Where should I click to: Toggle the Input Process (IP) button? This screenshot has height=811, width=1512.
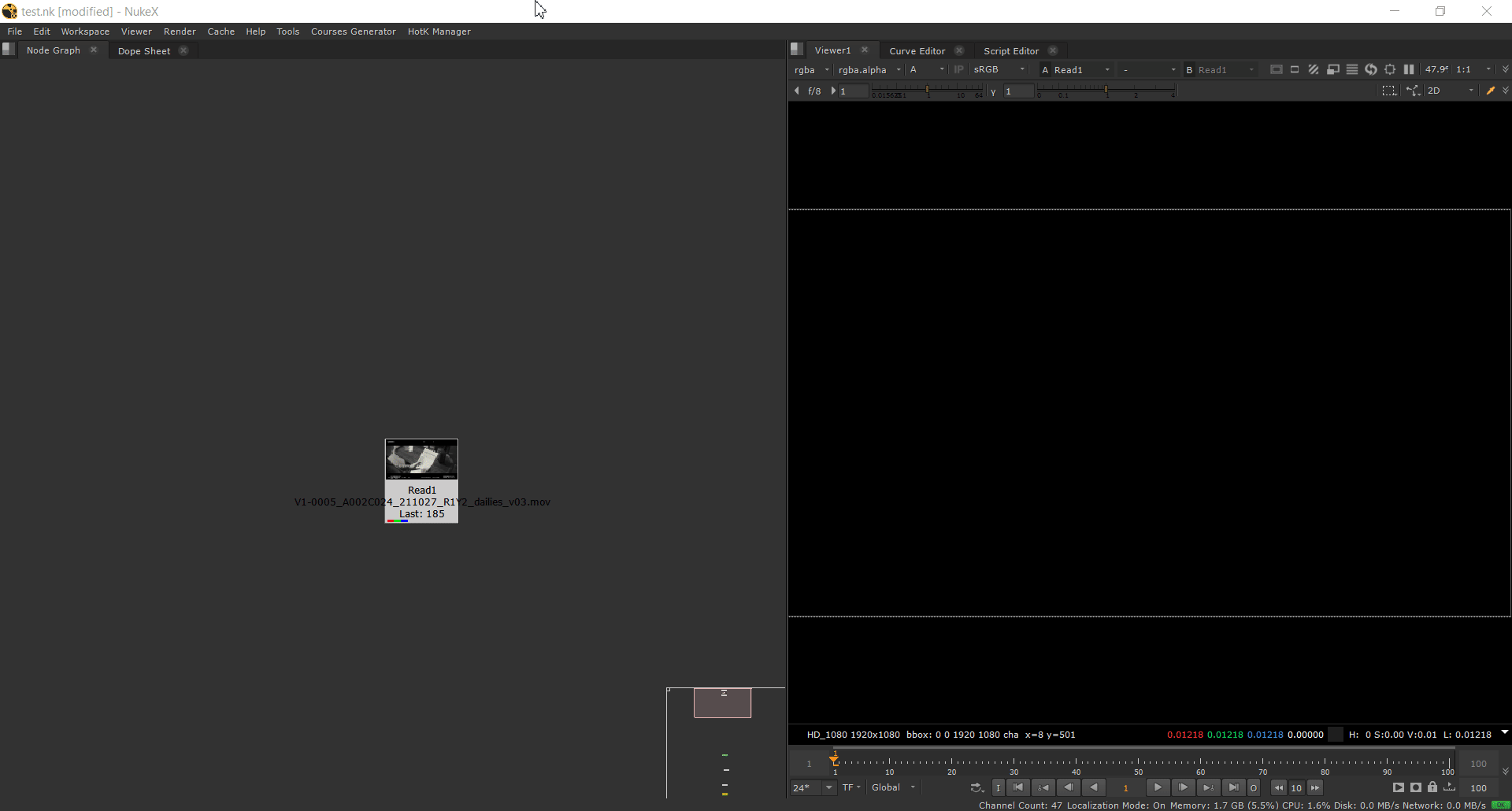tap(959, 69)
